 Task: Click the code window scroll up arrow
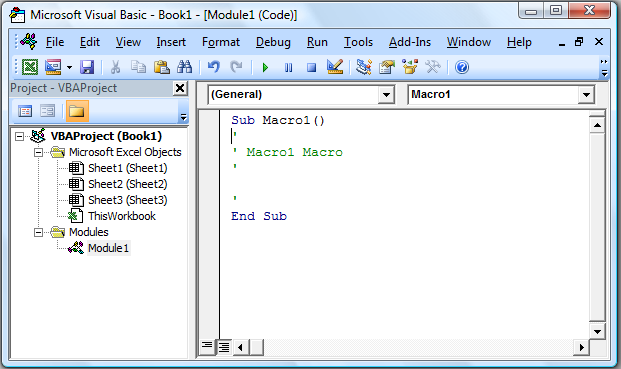point(597,126)
